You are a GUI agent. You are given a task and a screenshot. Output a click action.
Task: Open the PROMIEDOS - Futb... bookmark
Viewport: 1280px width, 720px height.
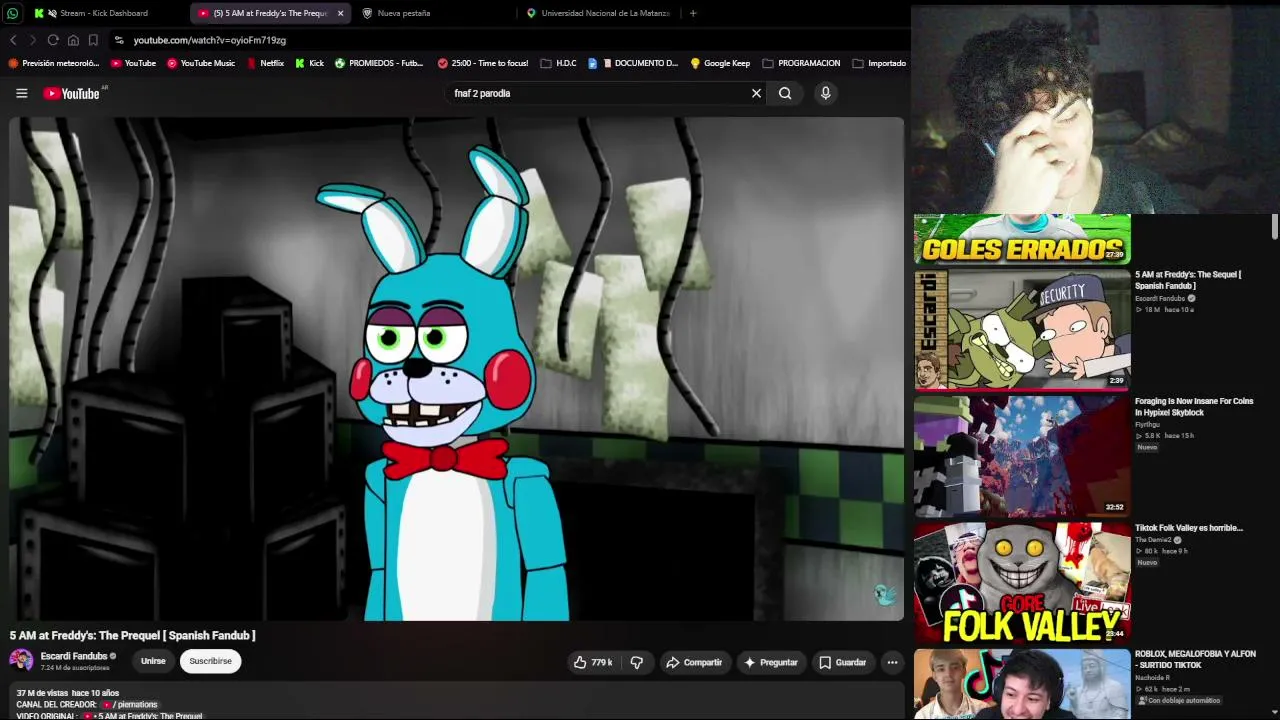379,63
